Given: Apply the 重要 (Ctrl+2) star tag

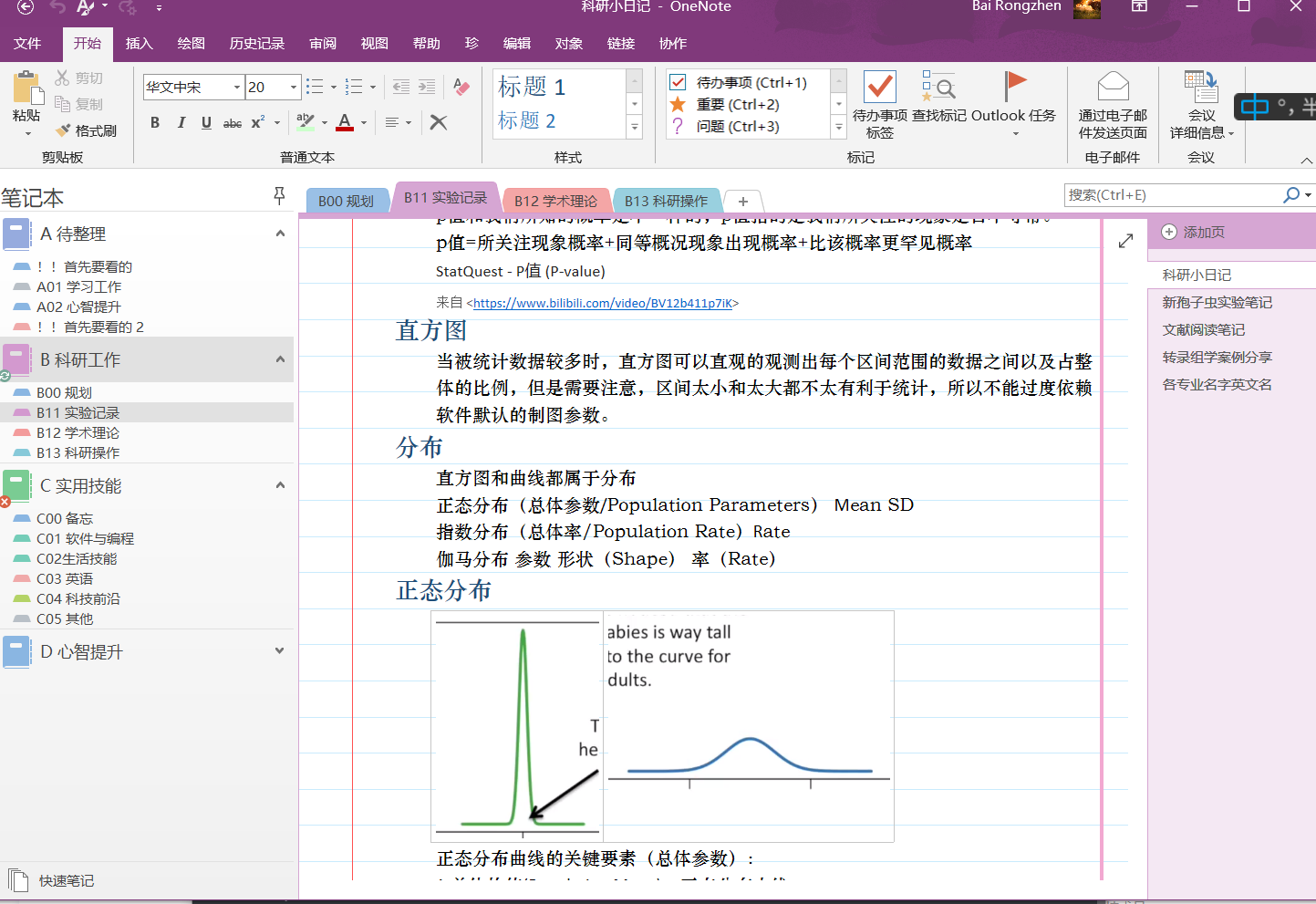Looking at the screenshot, I should tap(725, 104).
